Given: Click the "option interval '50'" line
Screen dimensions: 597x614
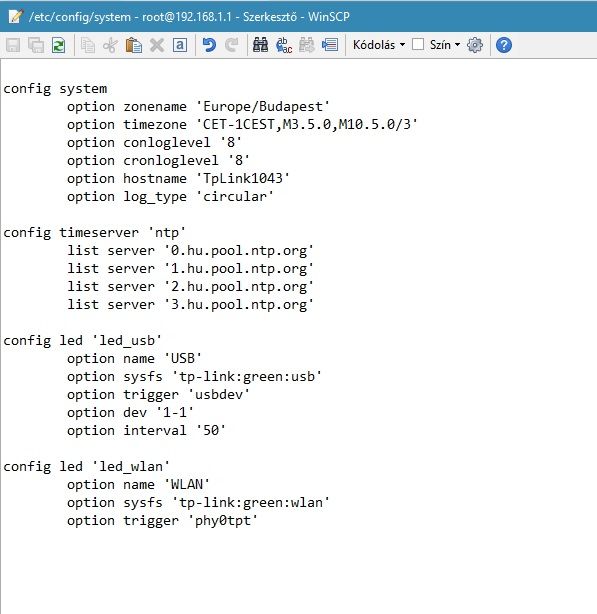Looking at the screenshot, I should point(146,431).
